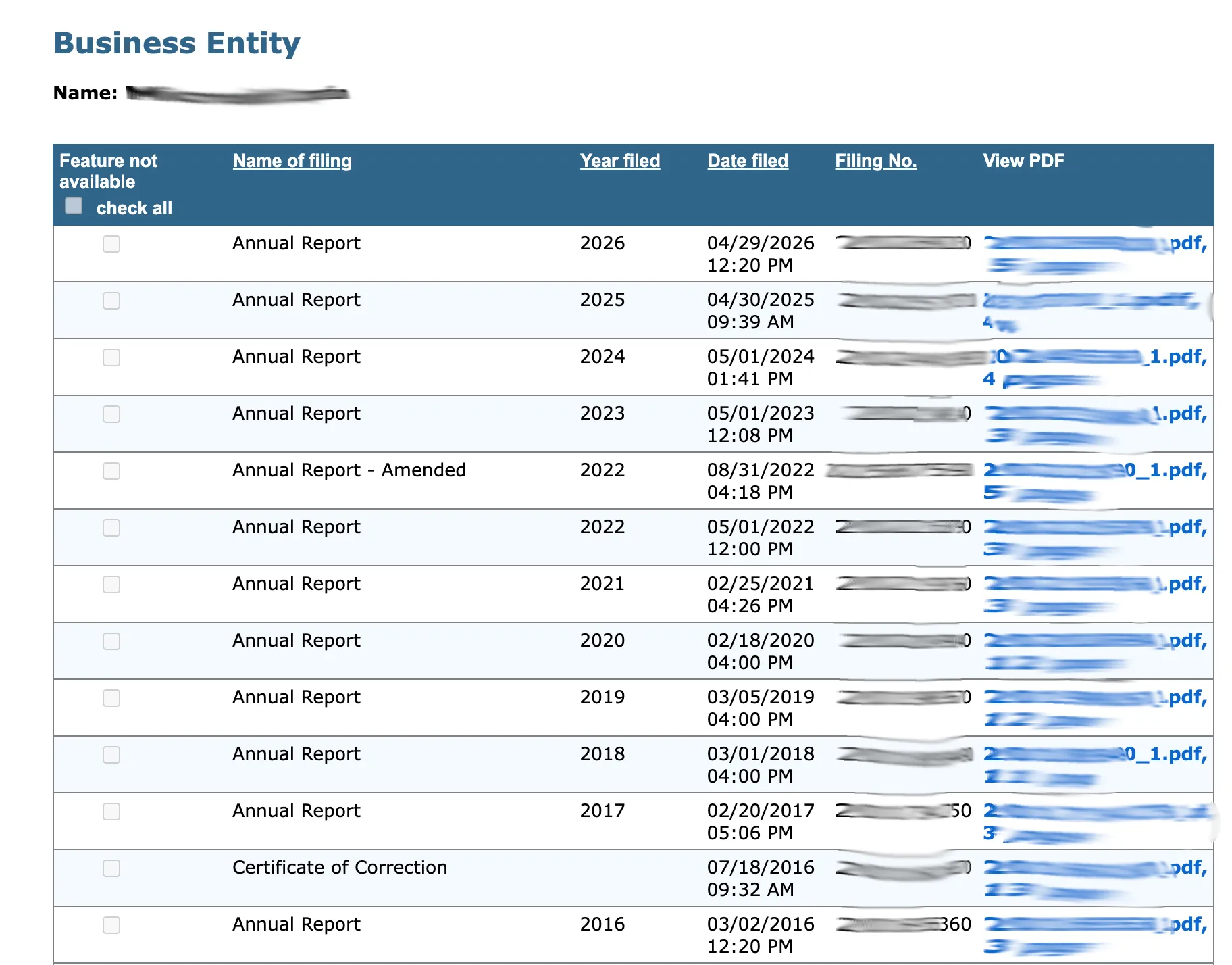The width and height of the screenshot is (1232, 965).
Task: Click the date '07/18/2016 09:32 AM'
Action: 761,878
